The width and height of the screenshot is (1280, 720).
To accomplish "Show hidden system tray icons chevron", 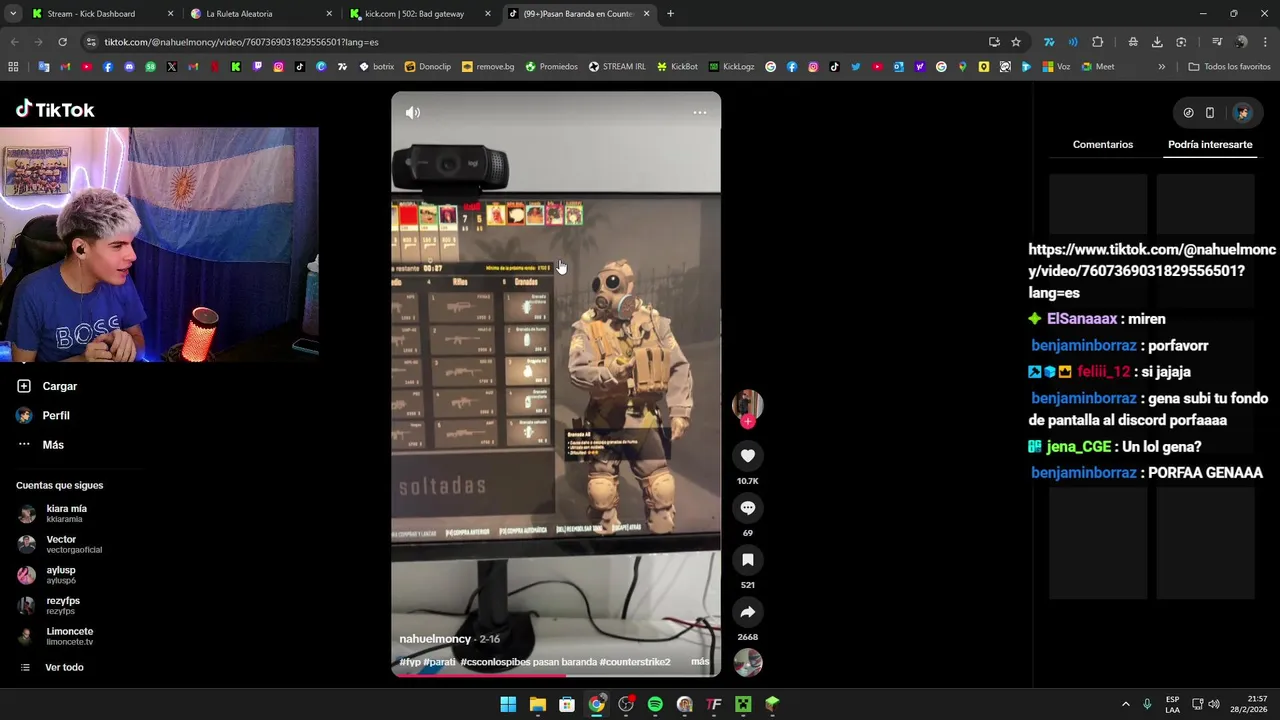I will [1125, 704].
